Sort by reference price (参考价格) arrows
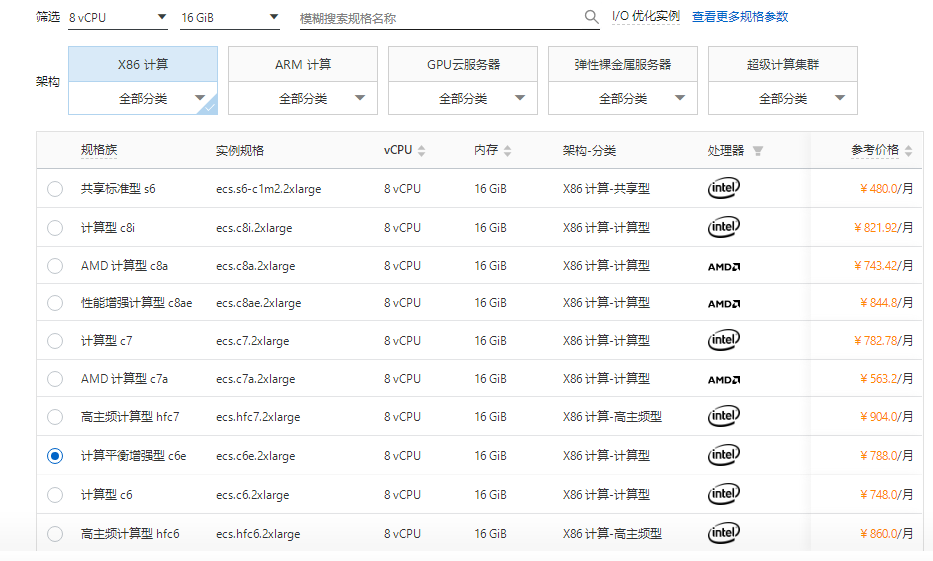Image resolution: width=933 pixels, height=561 pixels. (908, 151)
